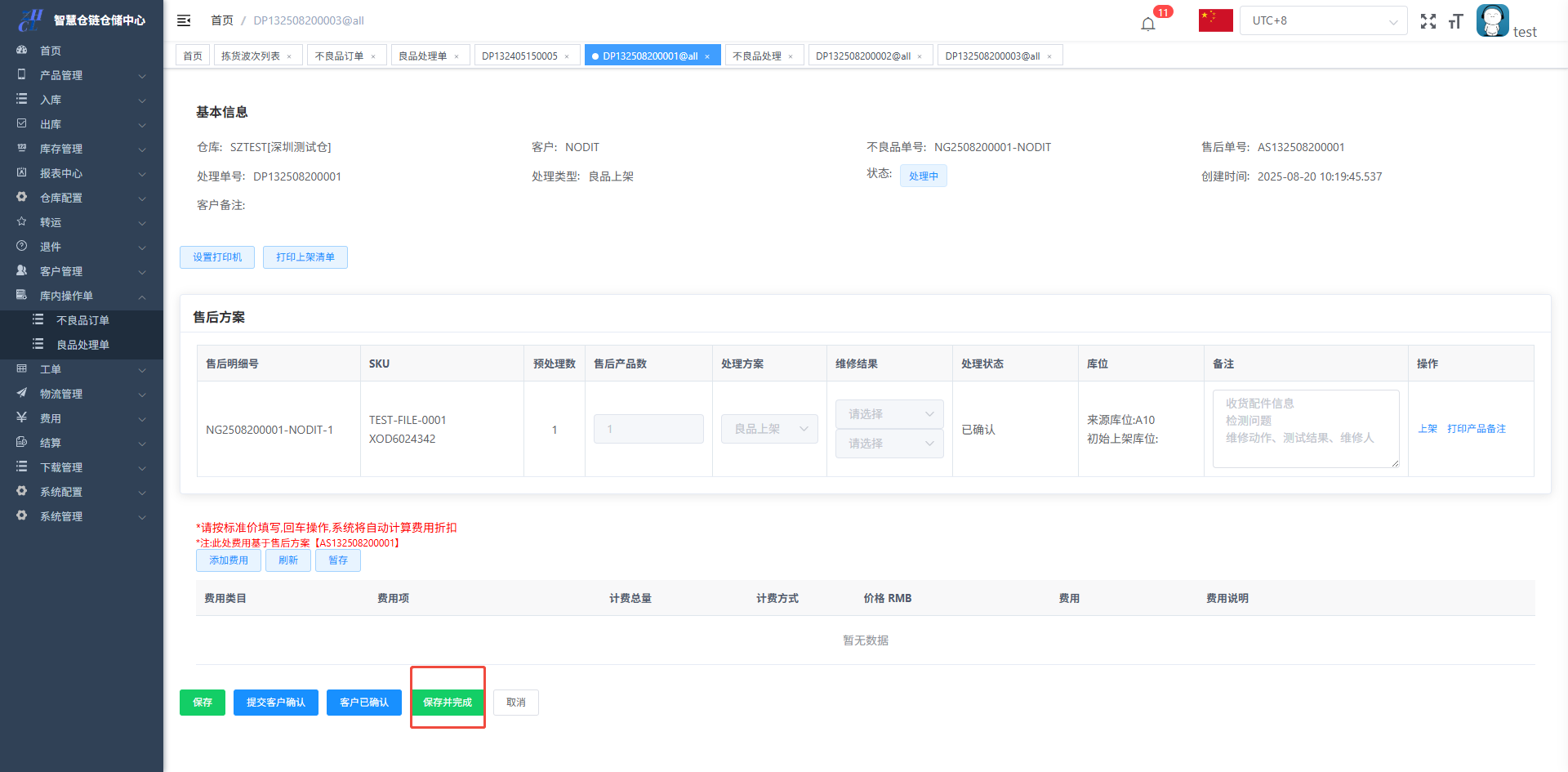Open the UTC+8 timezone dropdown
The image size is (1568, 772).
click(x=1323, y=20)
